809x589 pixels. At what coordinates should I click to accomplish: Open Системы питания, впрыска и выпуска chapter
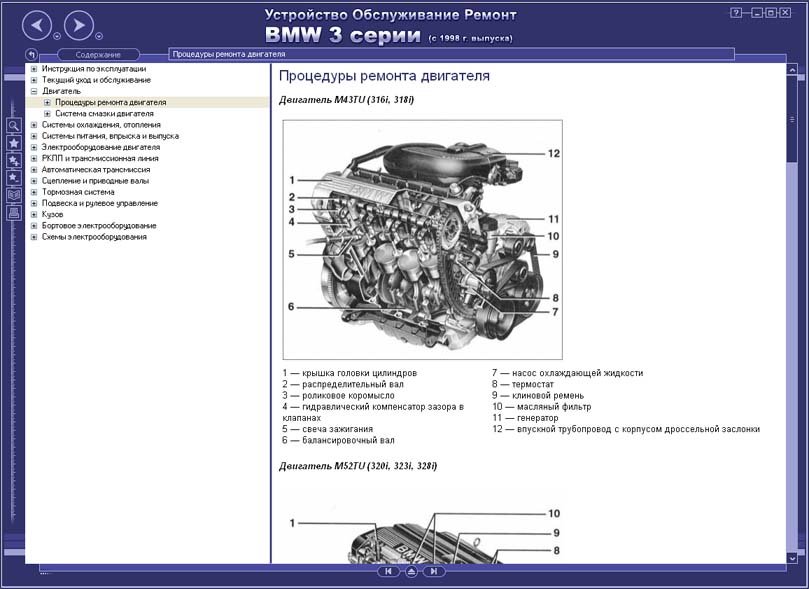(110, 136)
